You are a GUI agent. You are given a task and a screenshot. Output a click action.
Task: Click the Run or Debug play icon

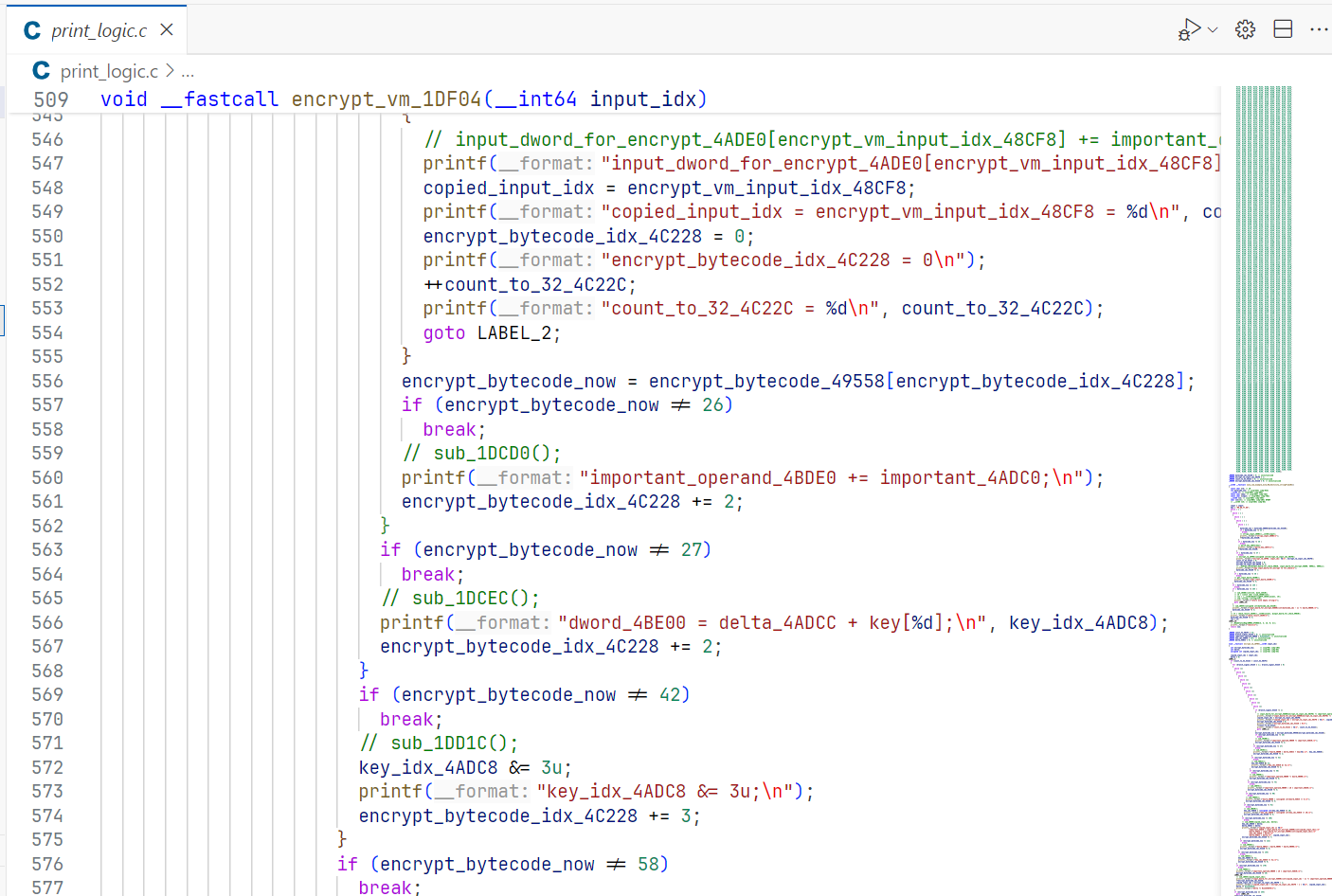[x=1189, y=29]
